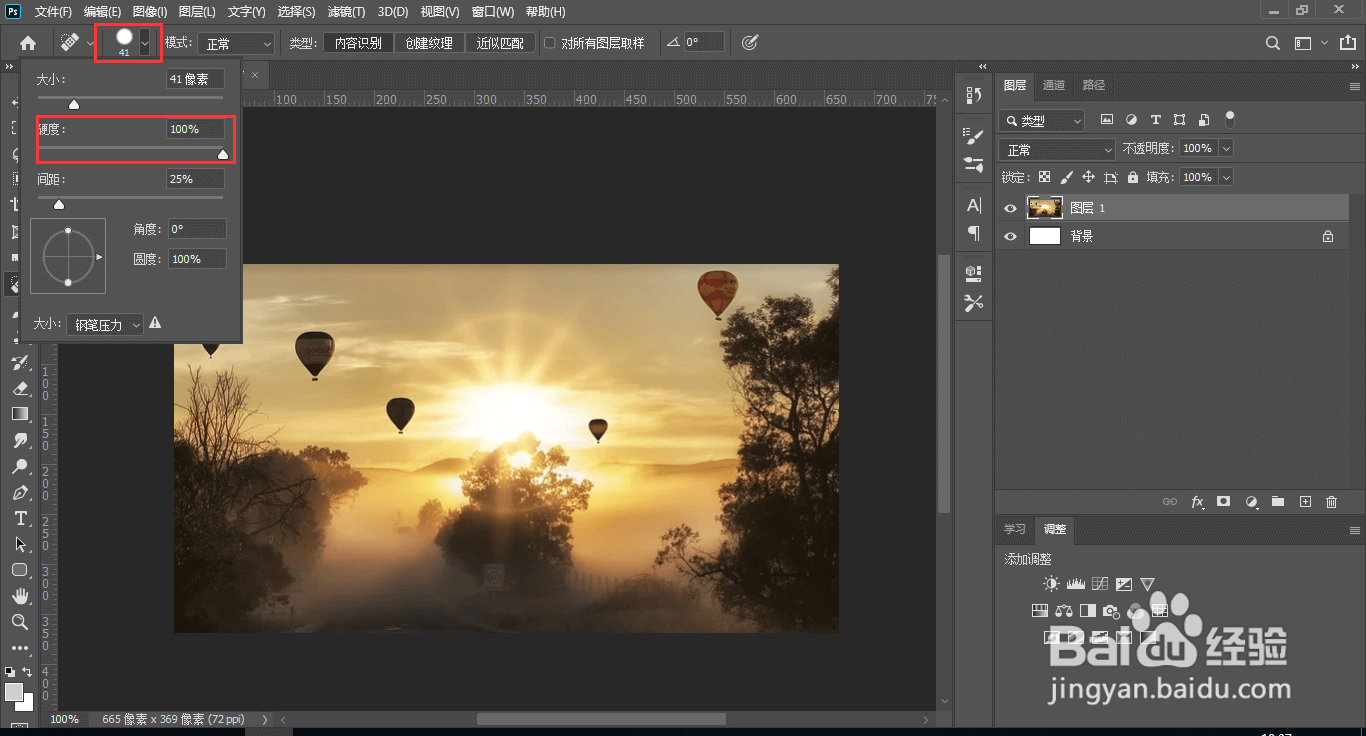The height and width of the screenshot is (736, 1366).
Task: Select the Hand tool
Action: pyautogui.click(x=20, y=596)
